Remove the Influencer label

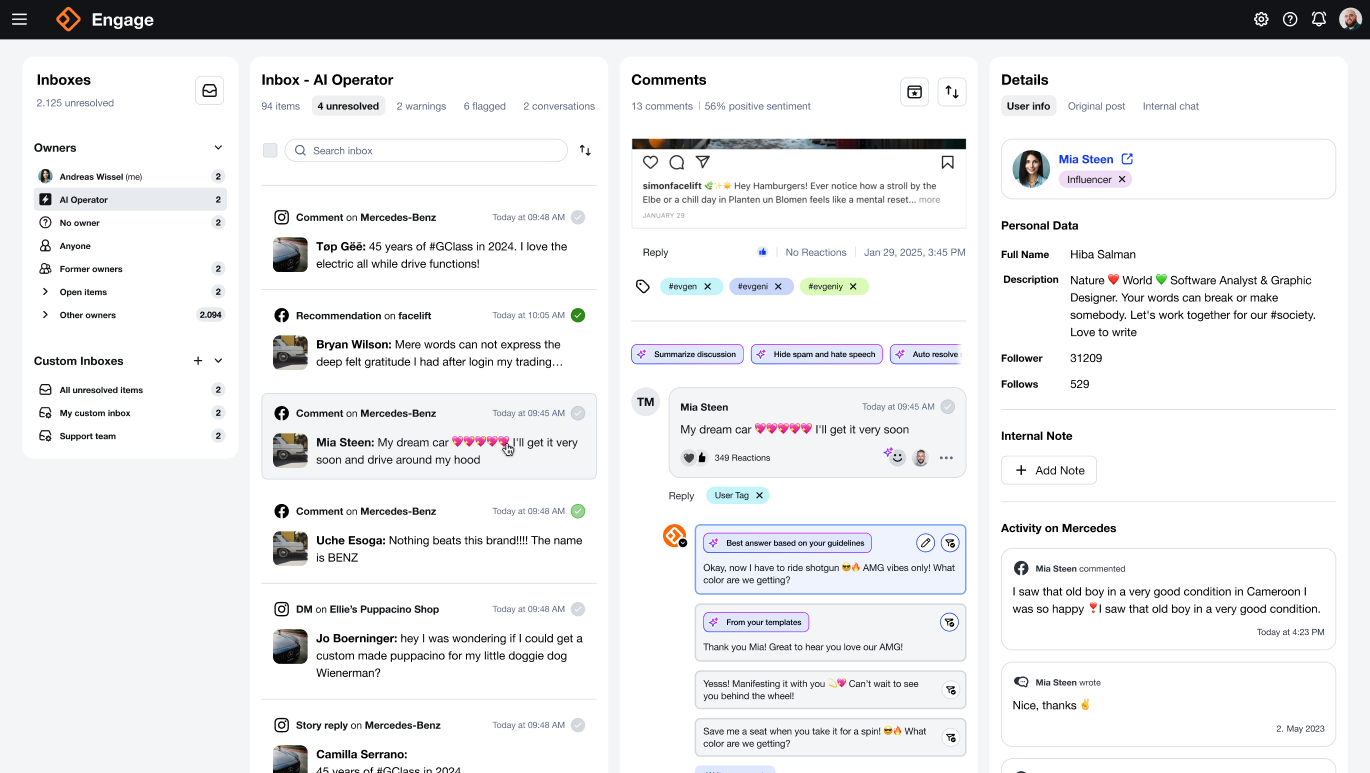1122,179
